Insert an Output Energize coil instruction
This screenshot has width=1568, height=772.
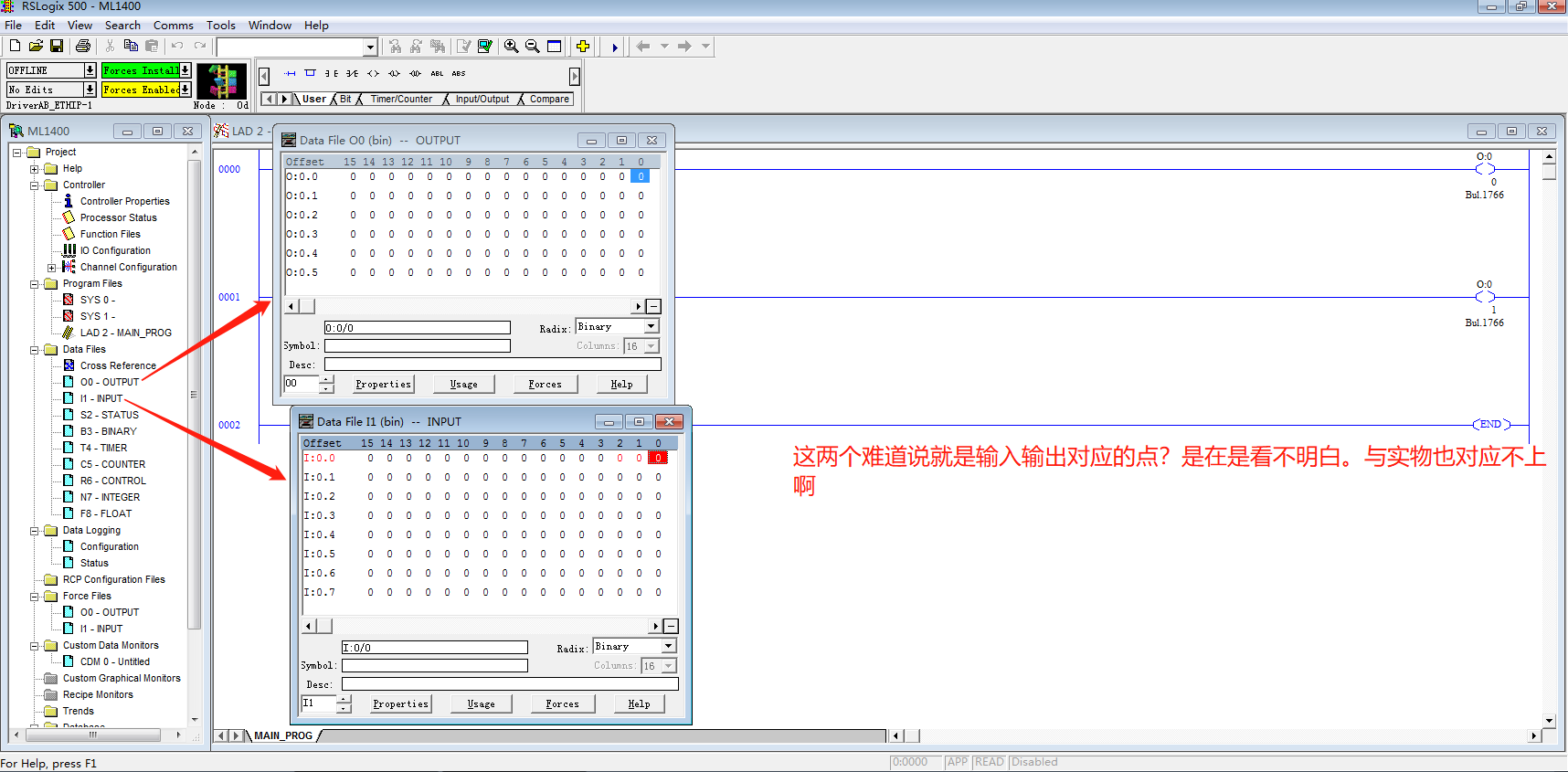coord(373,73)
